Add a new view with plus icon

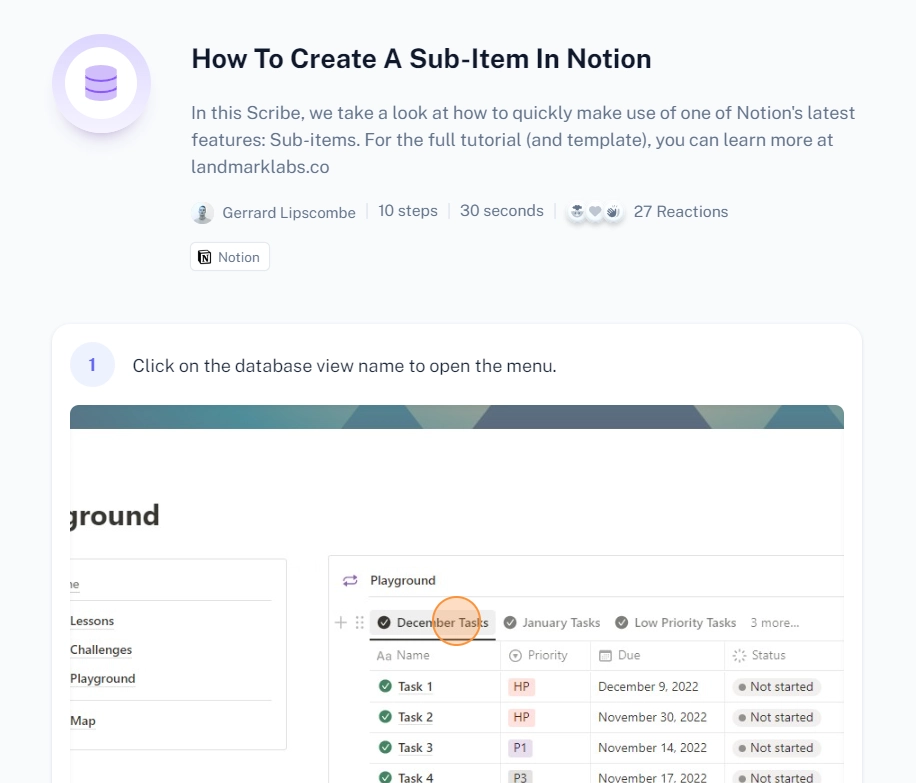click(341, 622)
